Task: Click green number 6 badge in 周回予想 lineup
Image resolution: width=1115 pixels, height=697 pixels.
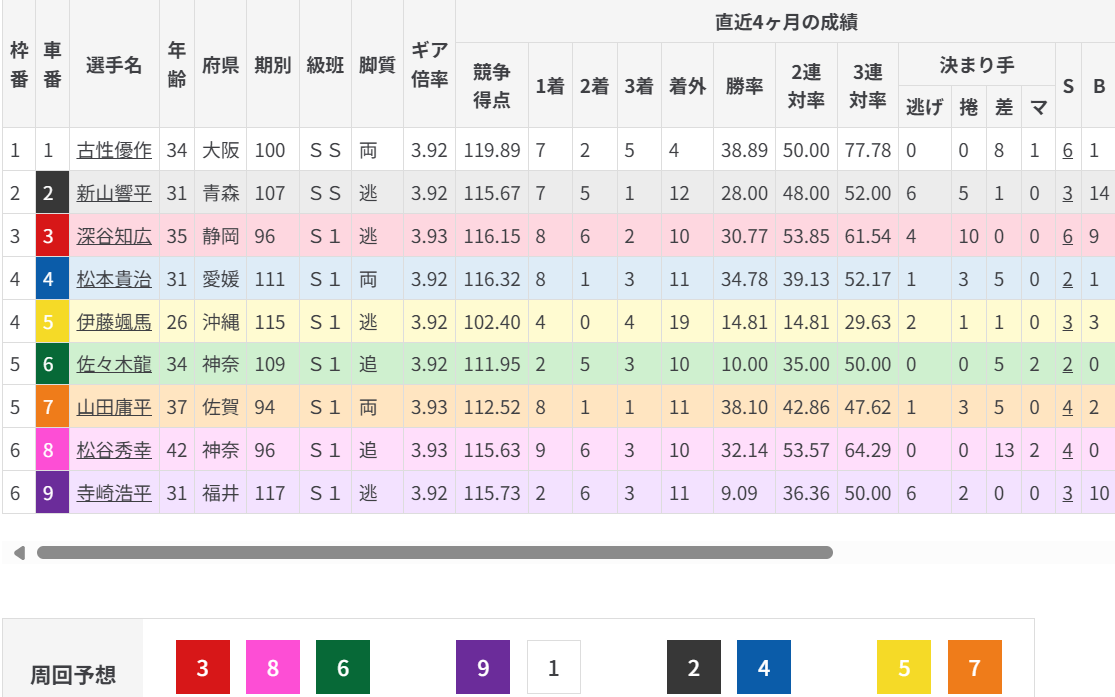Action: (x=343, y=667)
